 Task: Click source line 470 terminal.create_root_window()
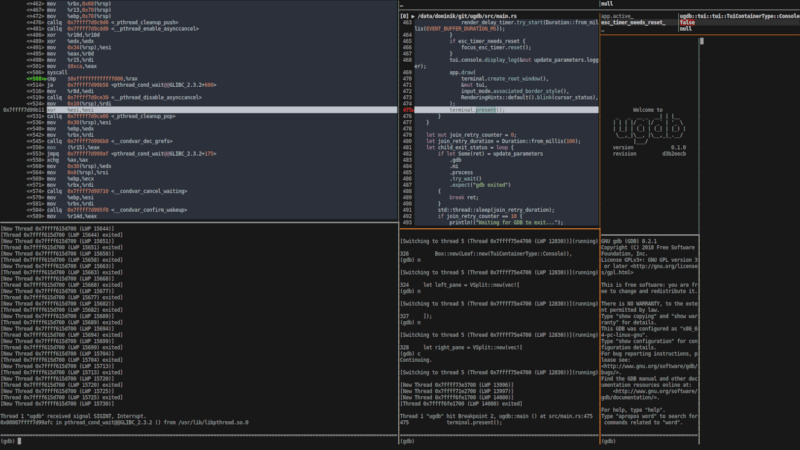coord(505,79)
